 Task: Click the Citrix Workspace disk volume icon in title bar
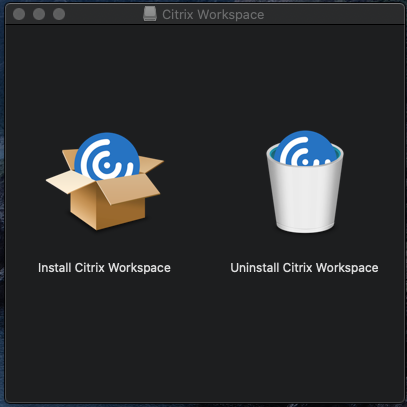150,14
